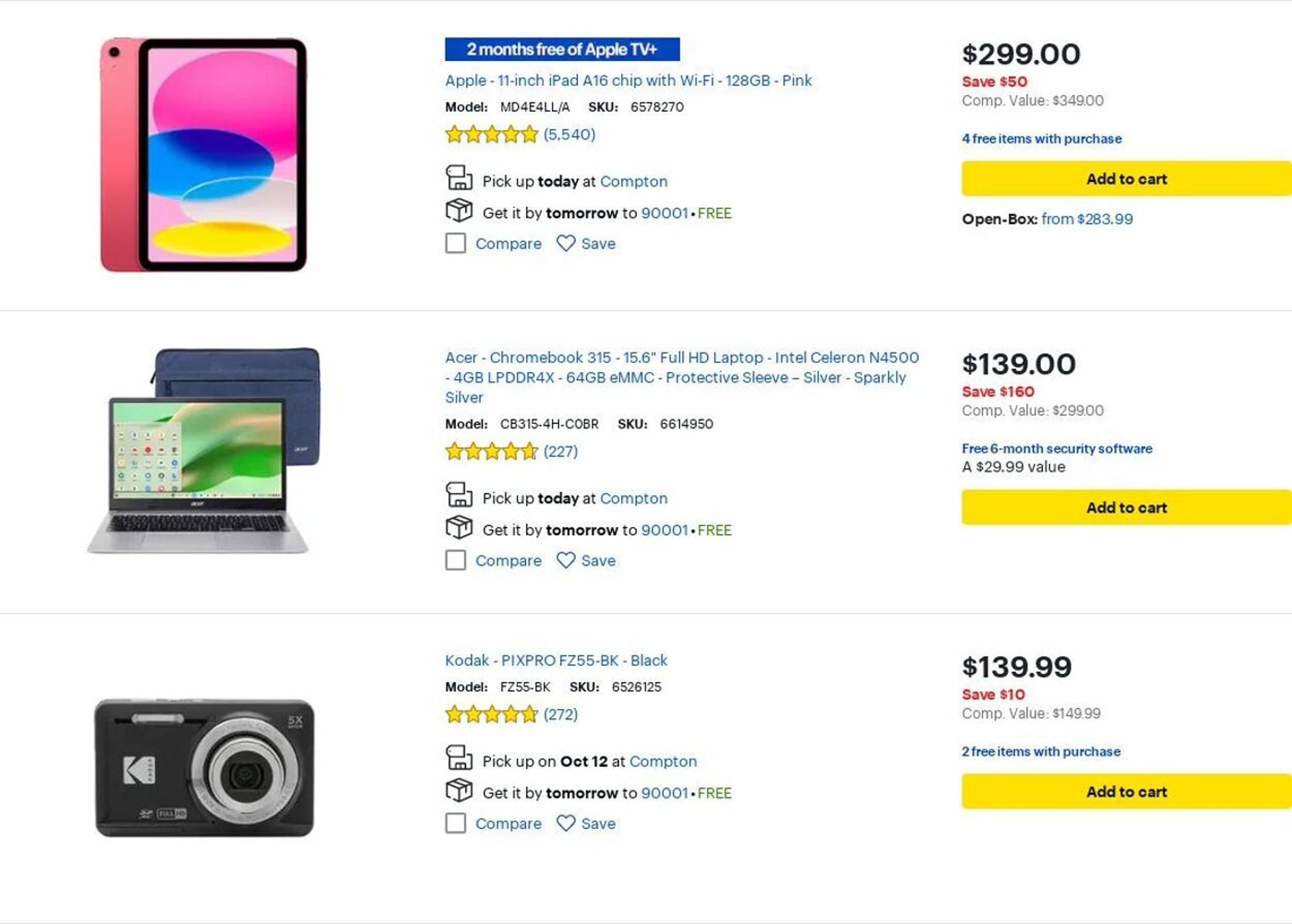Viewport: 1292px width, 924px height.
Task: Click heart icon for Acer Chromebook
Action: pos(566,560)
